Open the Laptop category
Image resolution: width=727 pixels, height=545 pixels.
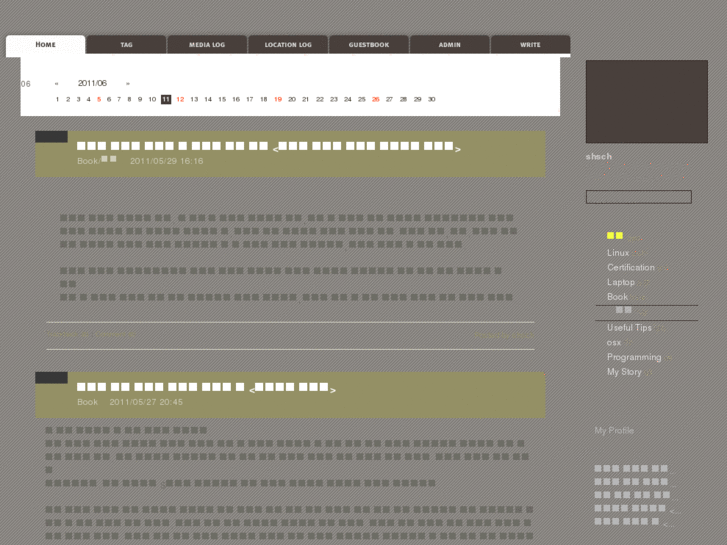[621, 282]
